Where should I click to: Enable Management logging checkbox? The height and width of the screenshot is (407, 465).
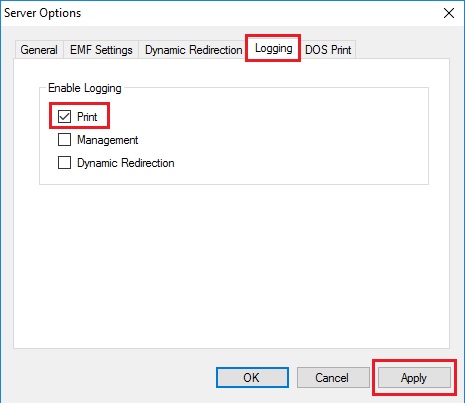64,140
